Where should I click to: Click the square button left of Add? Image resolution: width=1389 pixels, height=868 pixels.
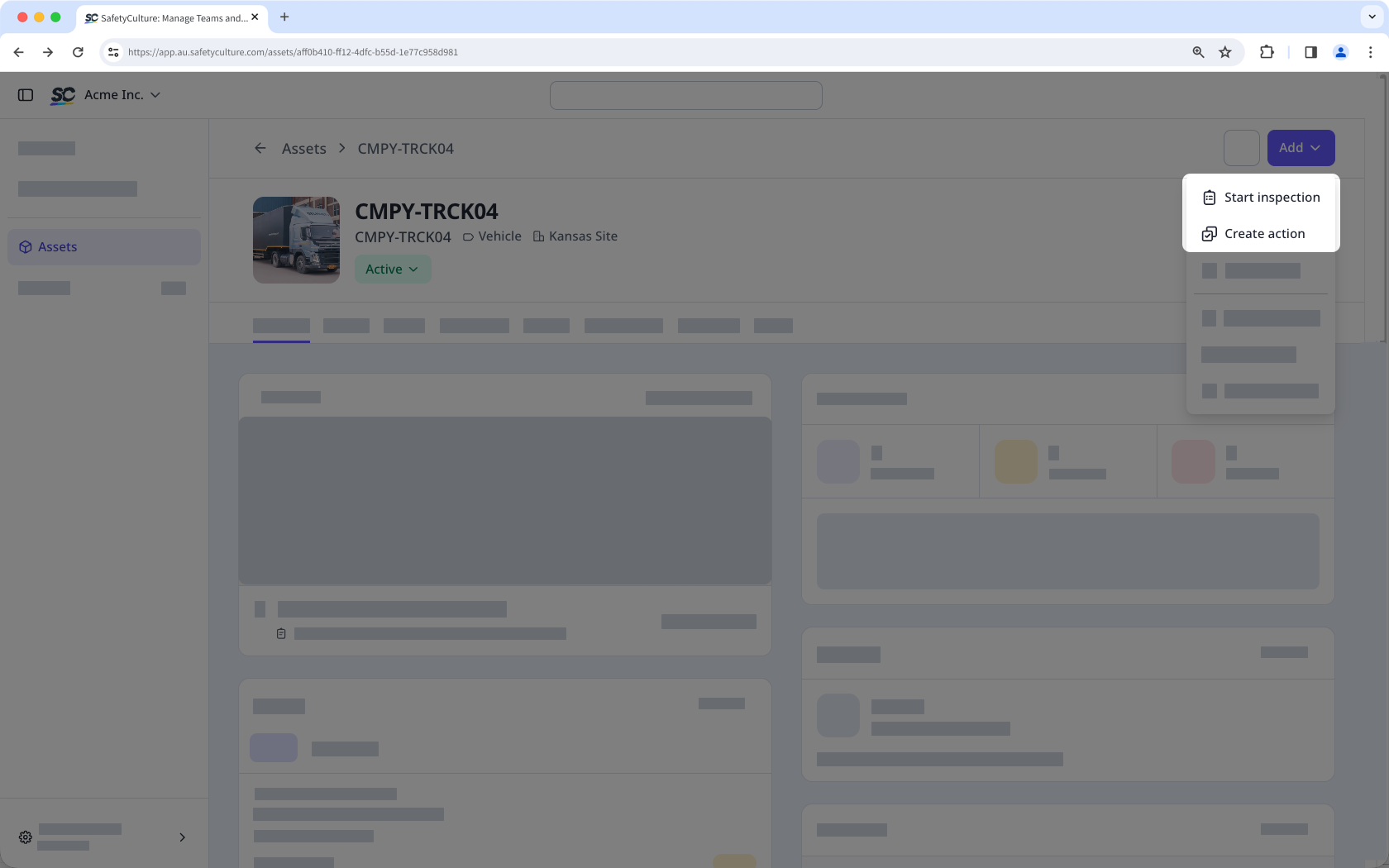1242,148
